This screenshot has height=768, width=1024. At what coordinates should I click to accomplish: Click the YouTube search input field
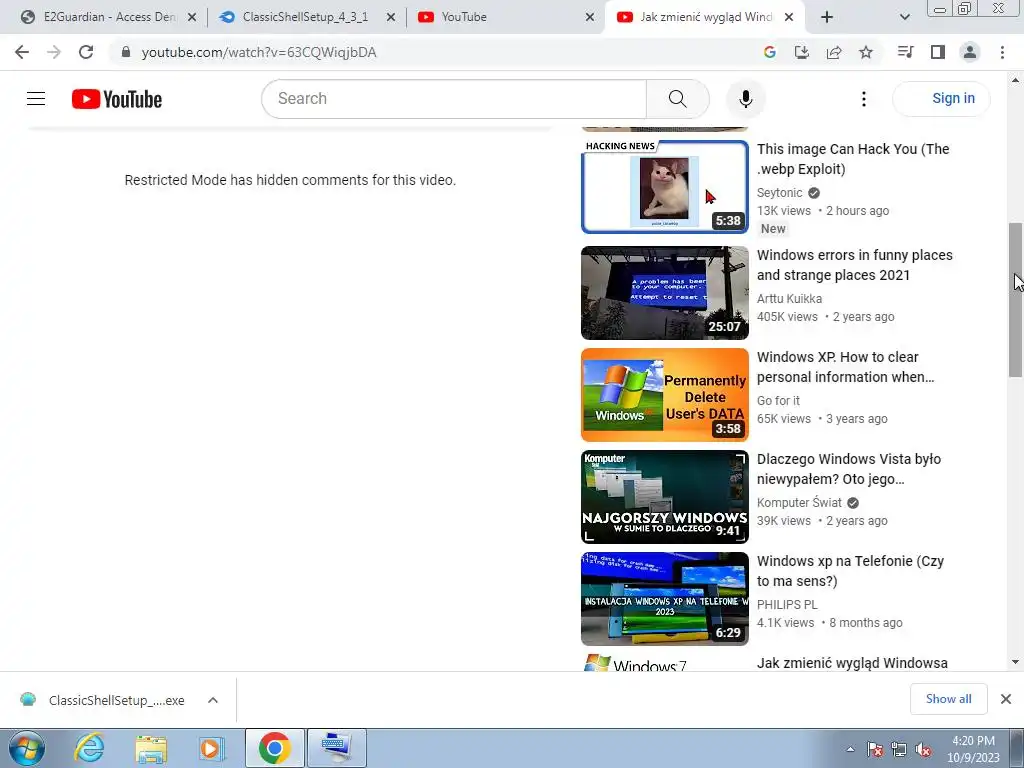[x=454, y=99]
